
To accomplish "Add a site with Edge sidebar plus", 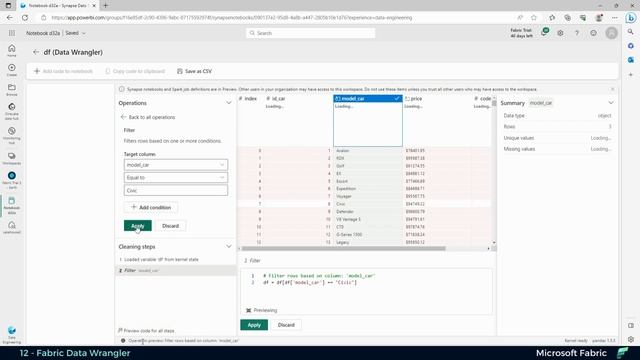I will [631, 75].
